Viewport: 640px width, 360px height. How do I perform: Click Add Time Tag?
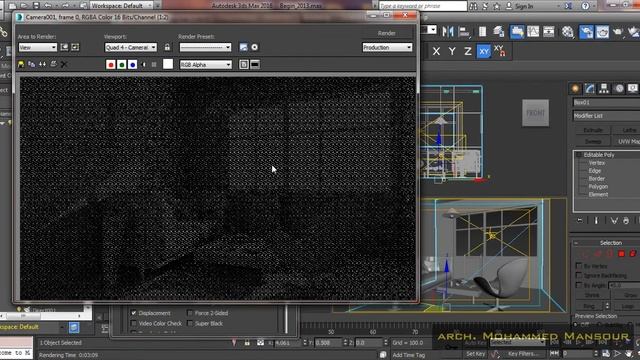409,355
